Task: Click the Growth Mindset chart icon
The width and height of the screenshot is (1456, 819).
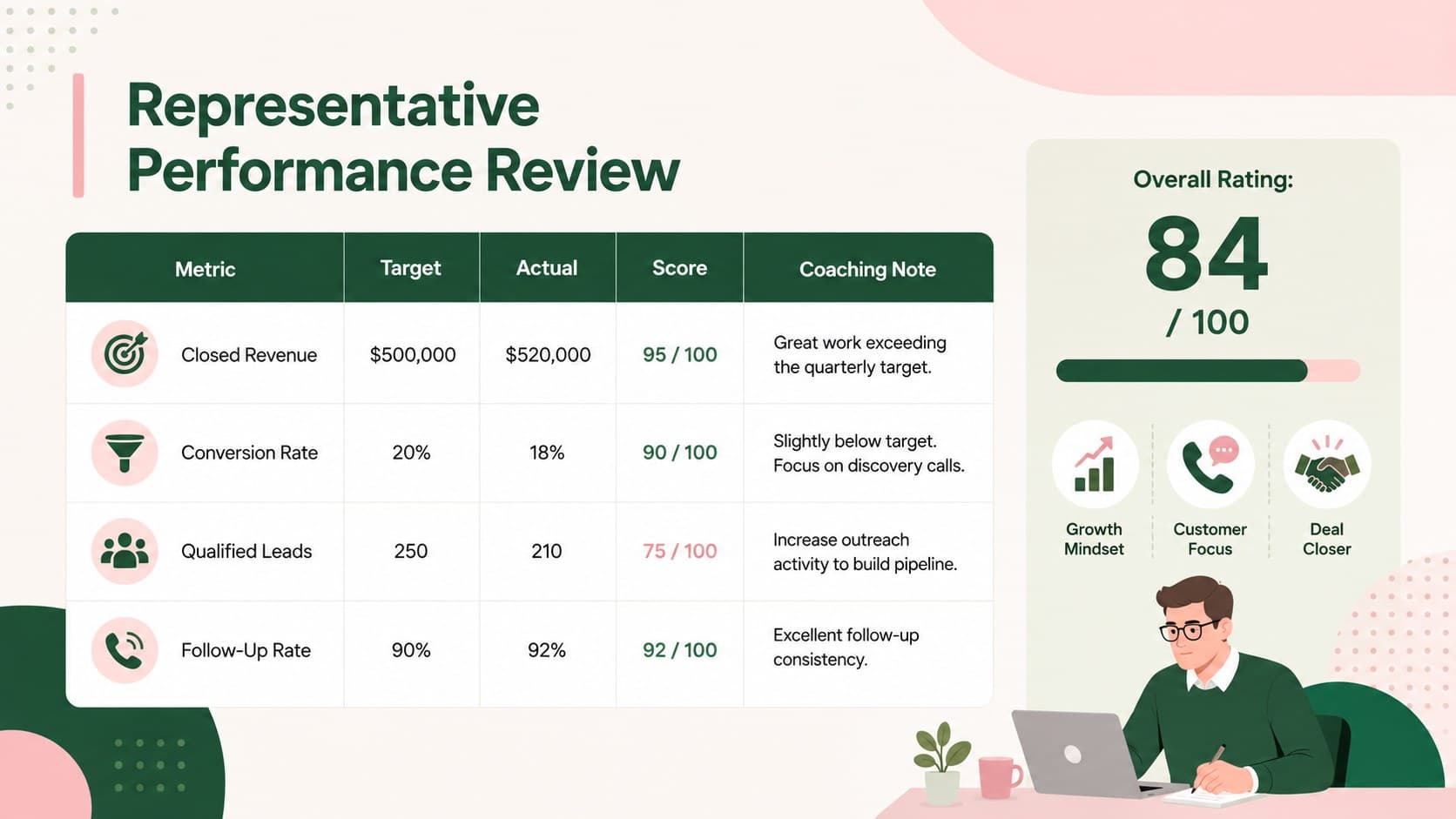Action: (x=1095, y=465)
